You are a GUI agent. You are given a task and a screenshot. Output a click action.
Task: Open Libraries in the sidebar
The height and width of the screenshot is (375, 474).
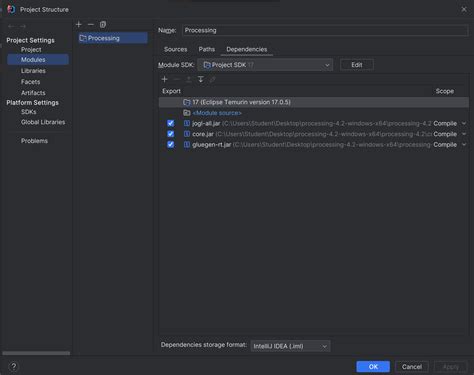(33, 71)
